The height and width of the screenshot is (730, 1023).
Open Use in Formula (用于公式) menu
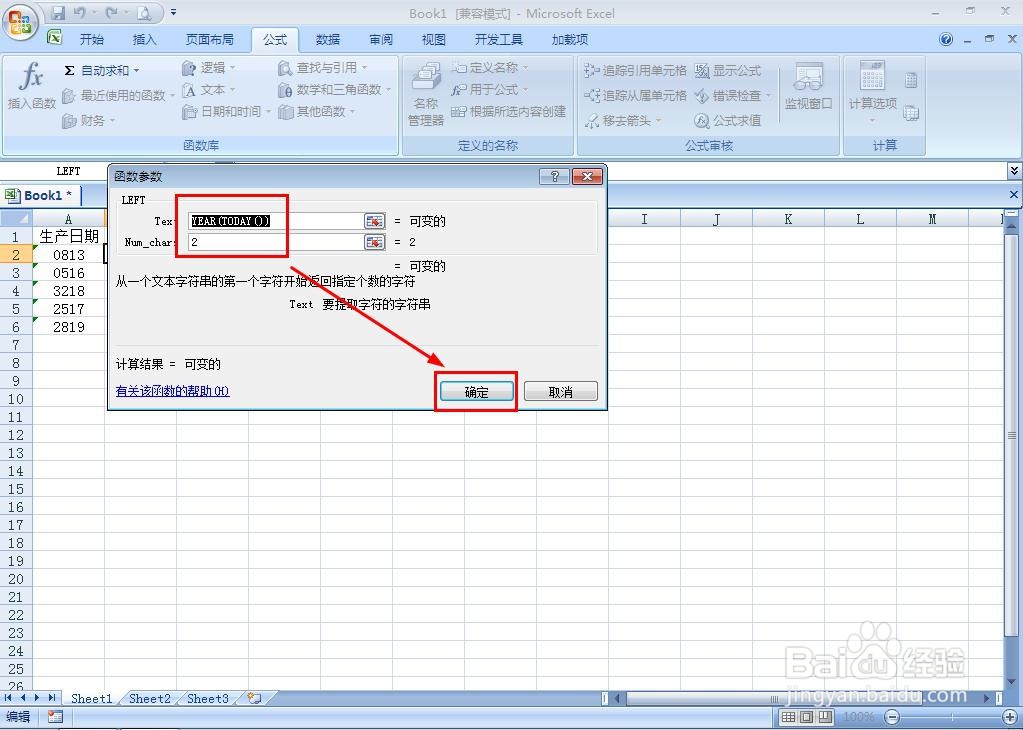pos(489,90)
